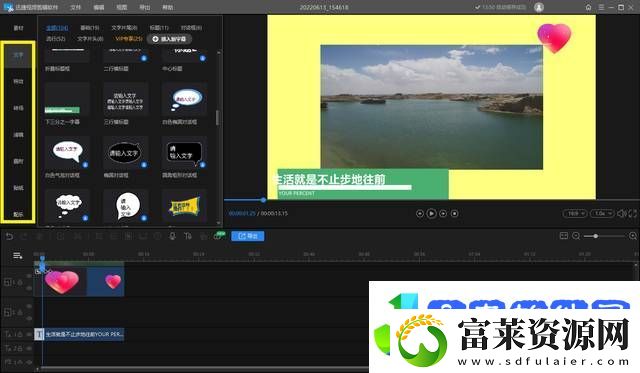The height and width of the screenshot is (373, 640).
Task: Open the 编辑 menu
Action: click(x=98, y=7)
